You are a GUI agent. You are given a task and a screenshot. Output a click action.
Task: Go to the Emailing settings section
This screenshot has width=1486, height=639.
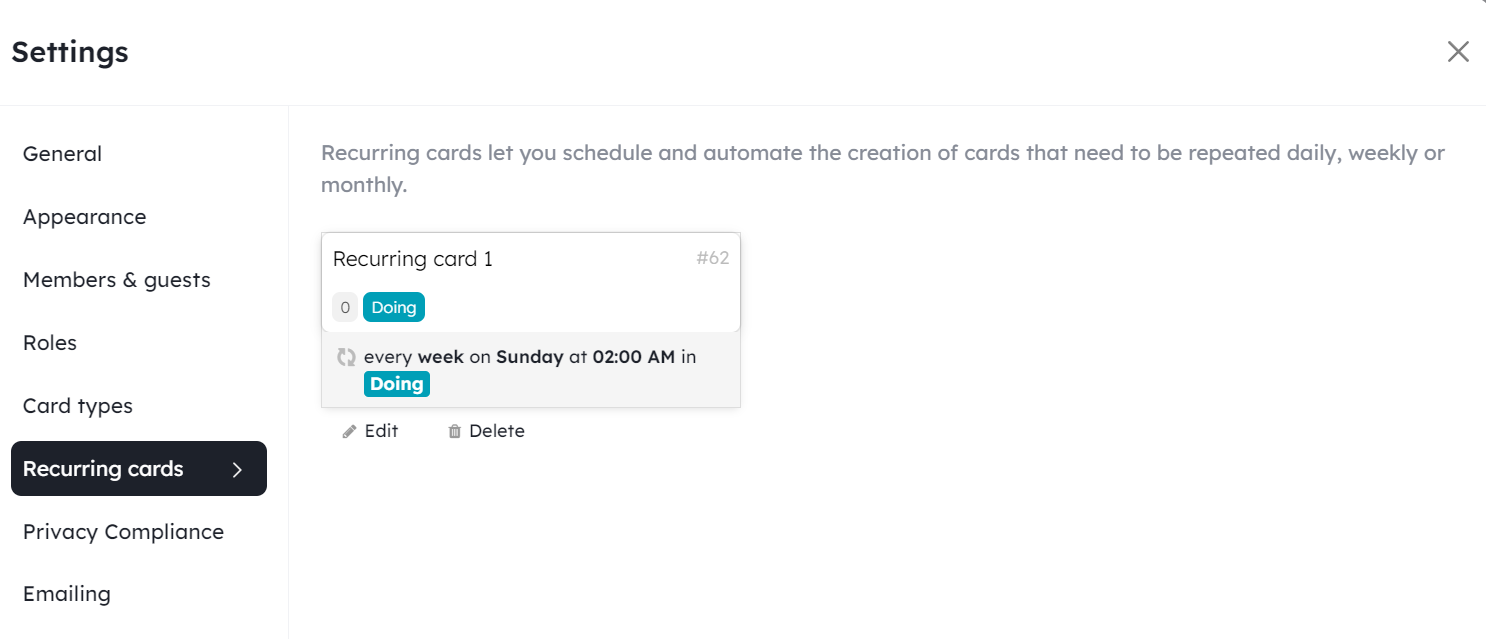click(67, 594)
